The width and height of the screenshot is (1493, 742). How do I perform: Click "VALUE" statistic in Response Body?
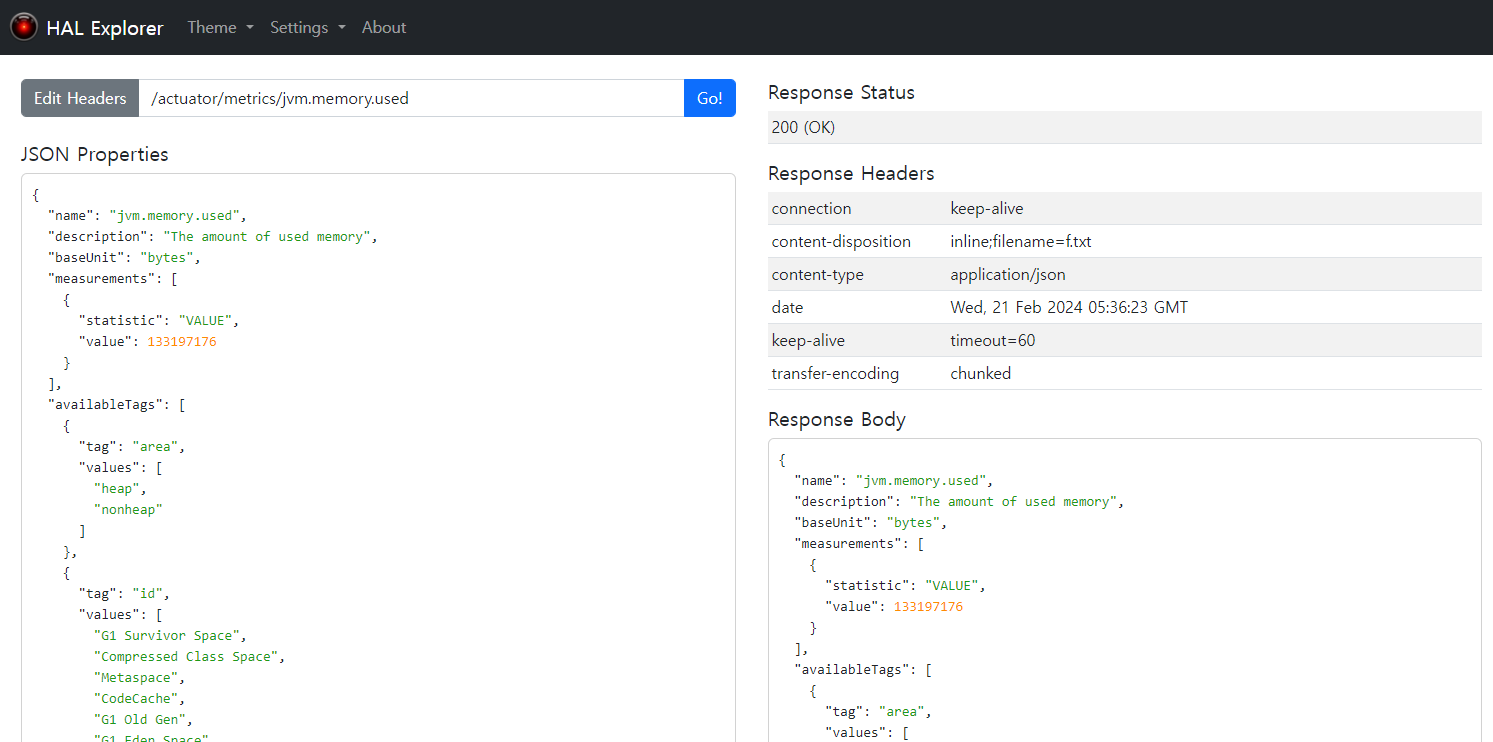952,585
